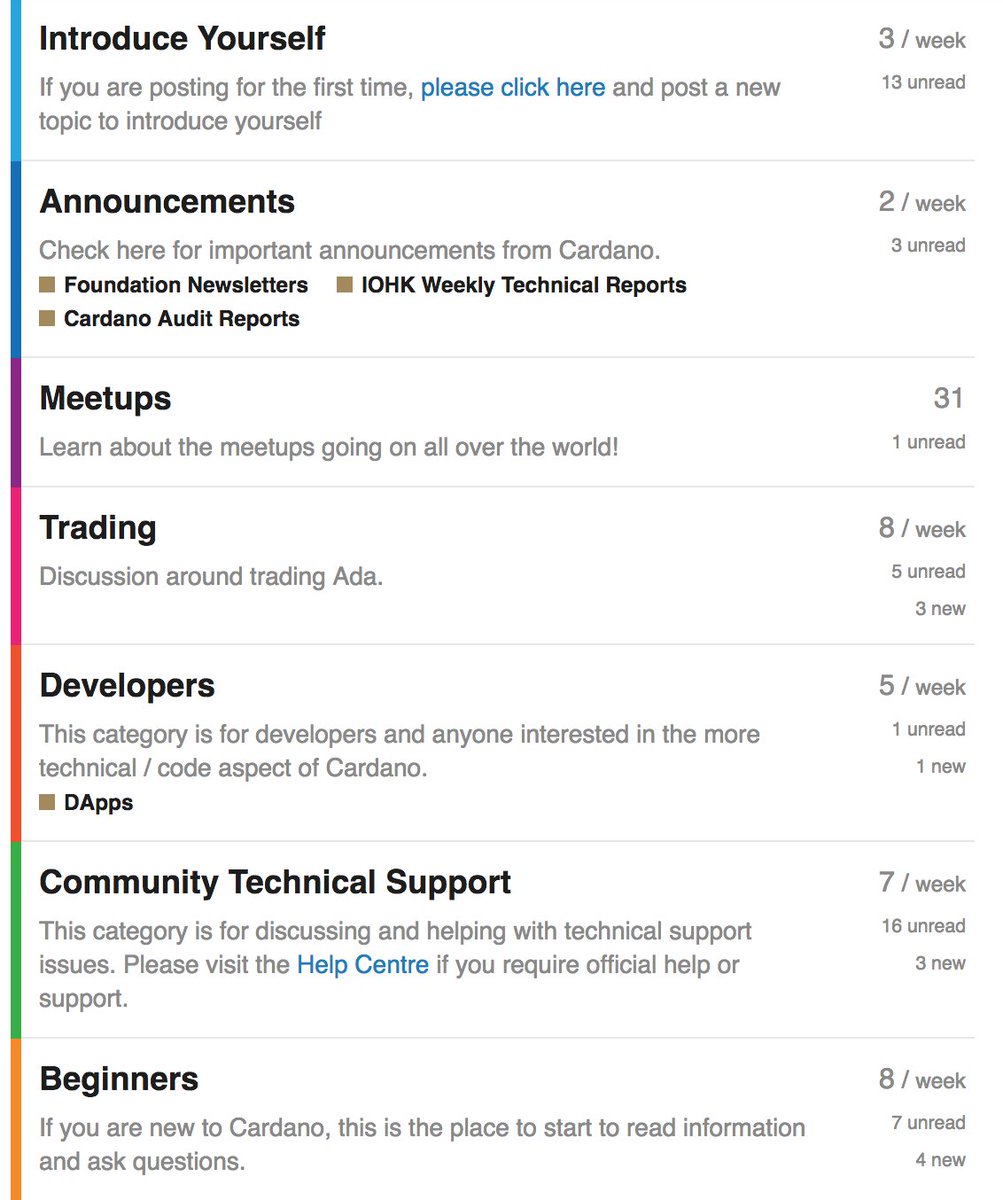Open IOHK Weekly Technical Reports subcategory
This screenshot has width=1003, height=1200.
tap(524, 285)
